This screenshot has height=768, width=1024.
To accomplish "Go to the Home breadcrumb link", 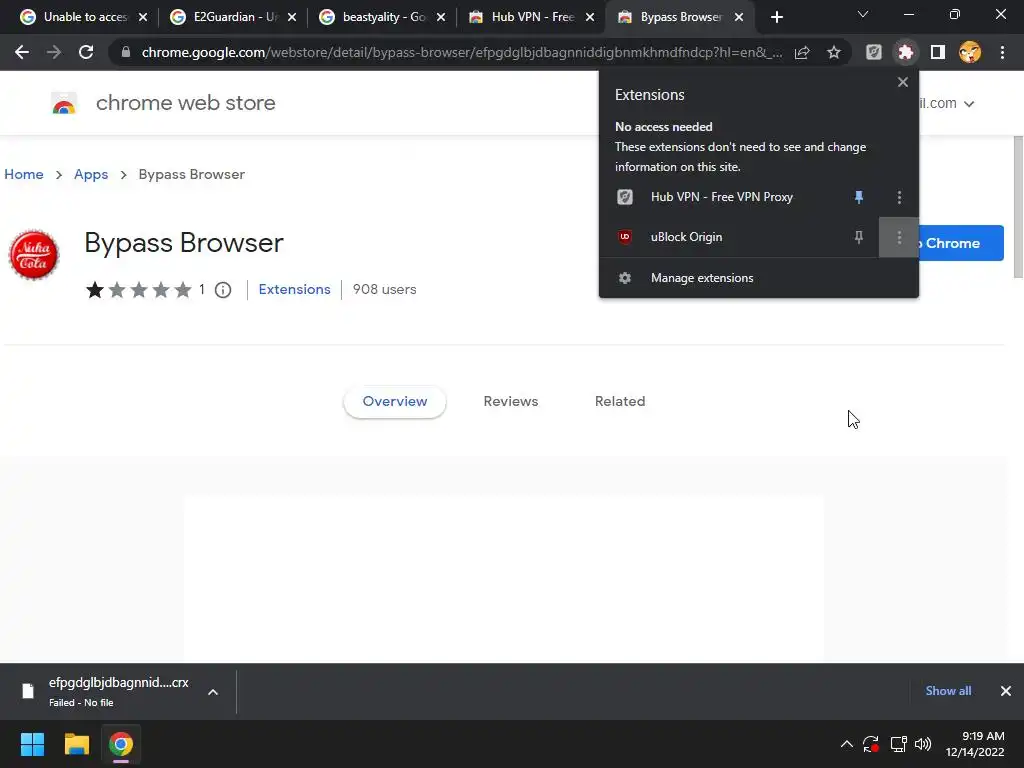I will click(x=24, y=174).
